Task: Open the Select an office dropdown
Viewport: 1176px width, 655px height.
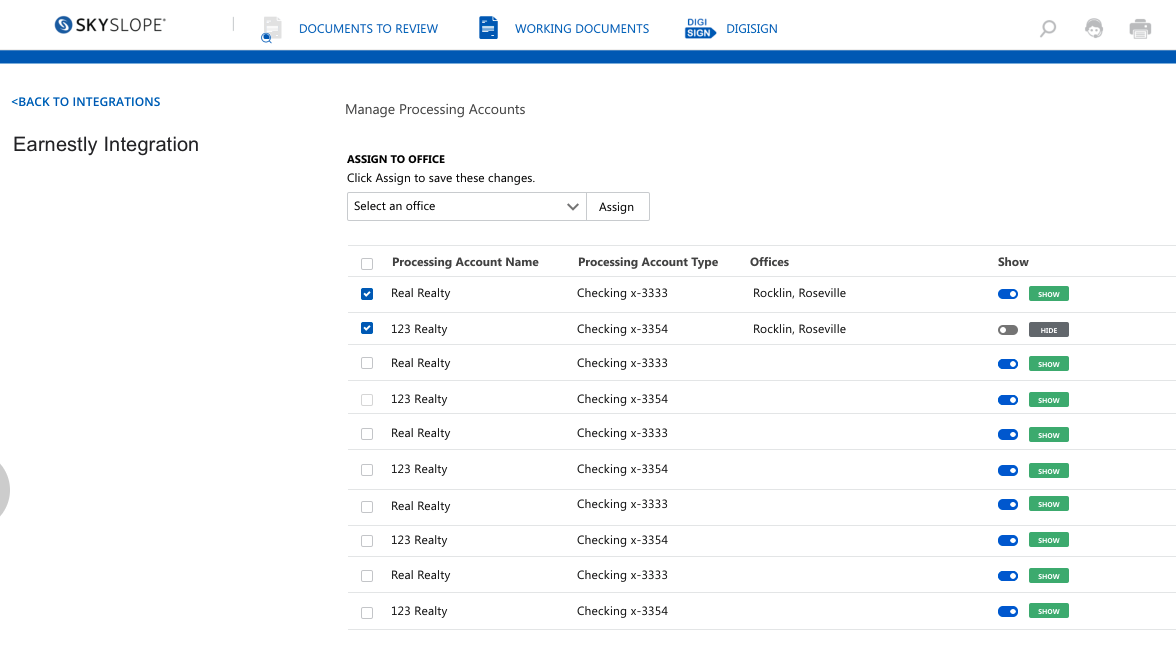Action: point(466,206)
